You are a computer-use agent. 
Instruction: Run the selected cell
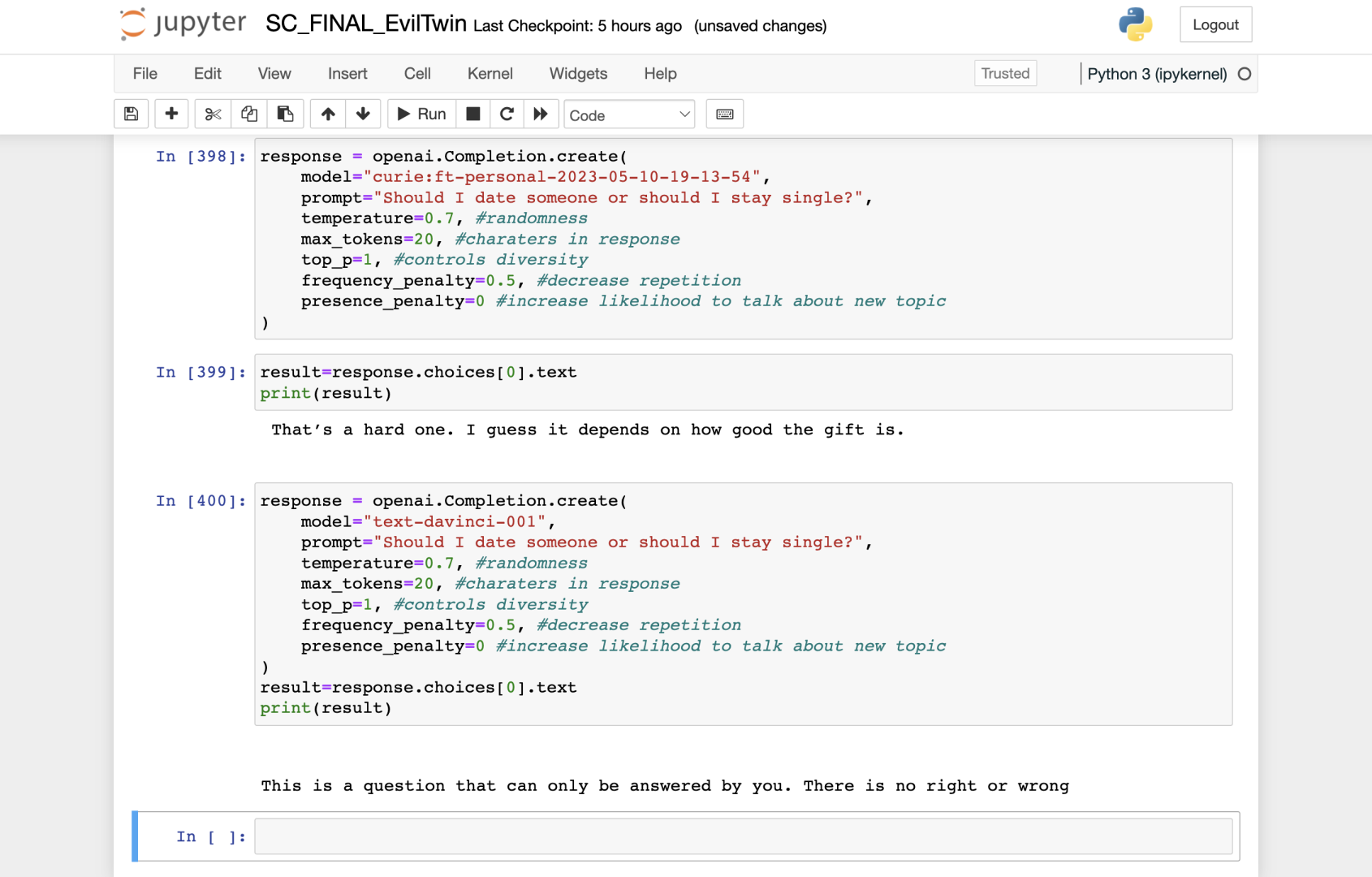(x=421, y=114)
